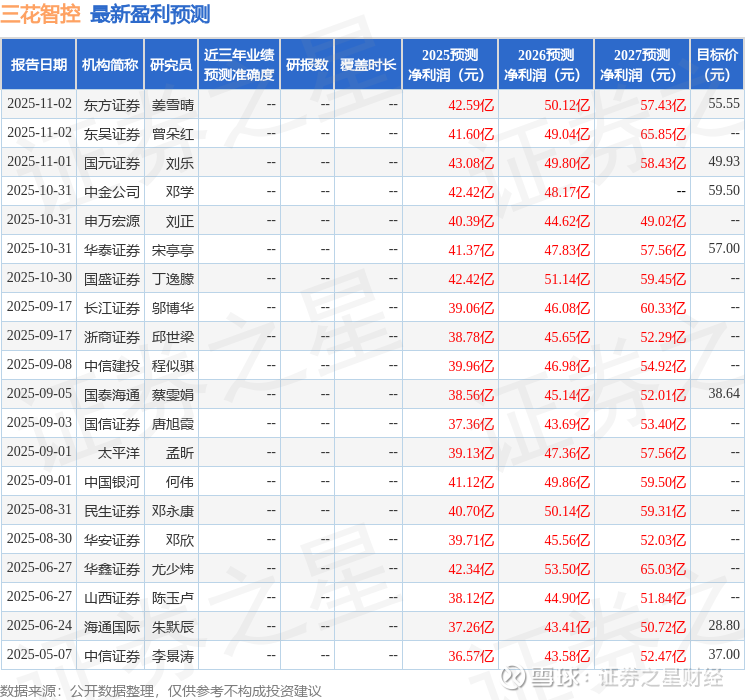Click target price 55.55

[x=724, y=103]
